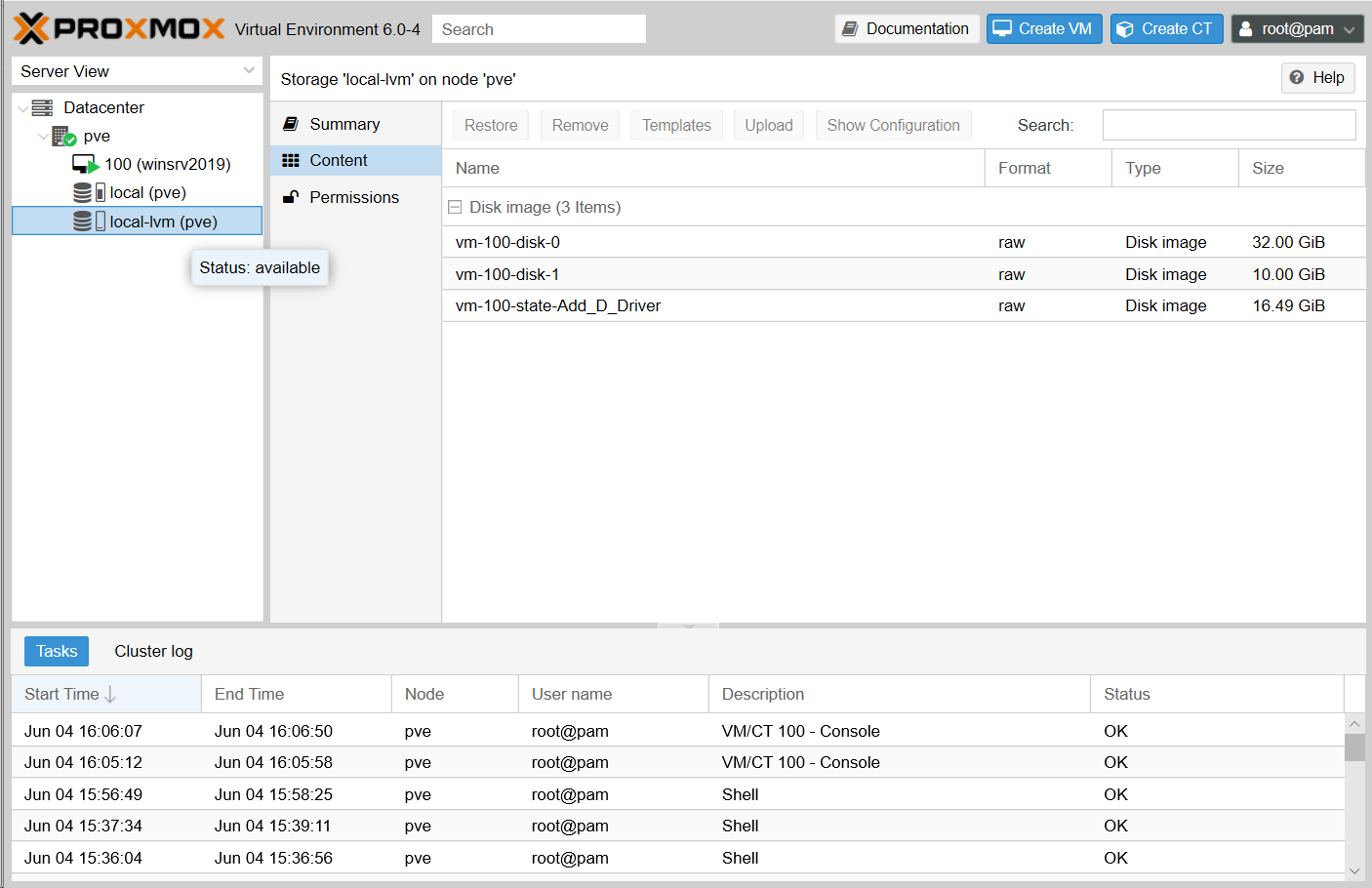This screenshot has height=888, width=1372.
Task: Click the Datacenter server icon
Action: 42,107
